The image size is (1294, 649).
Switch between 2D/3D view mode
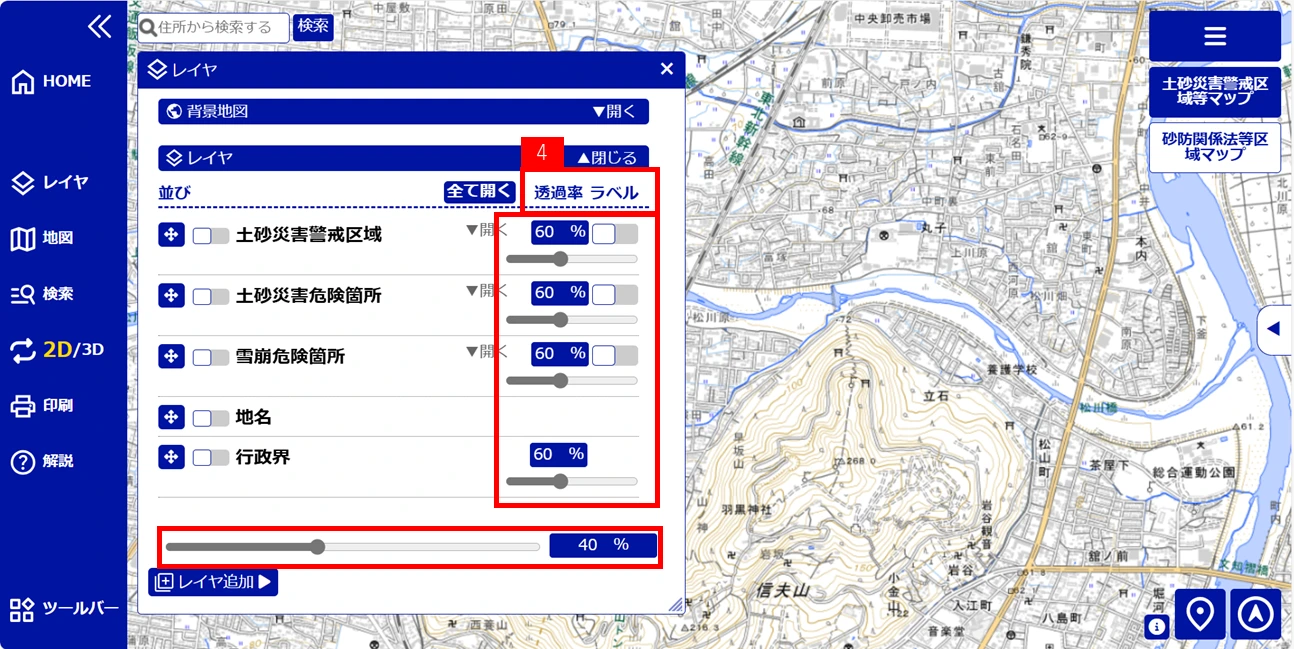[57, 350]
